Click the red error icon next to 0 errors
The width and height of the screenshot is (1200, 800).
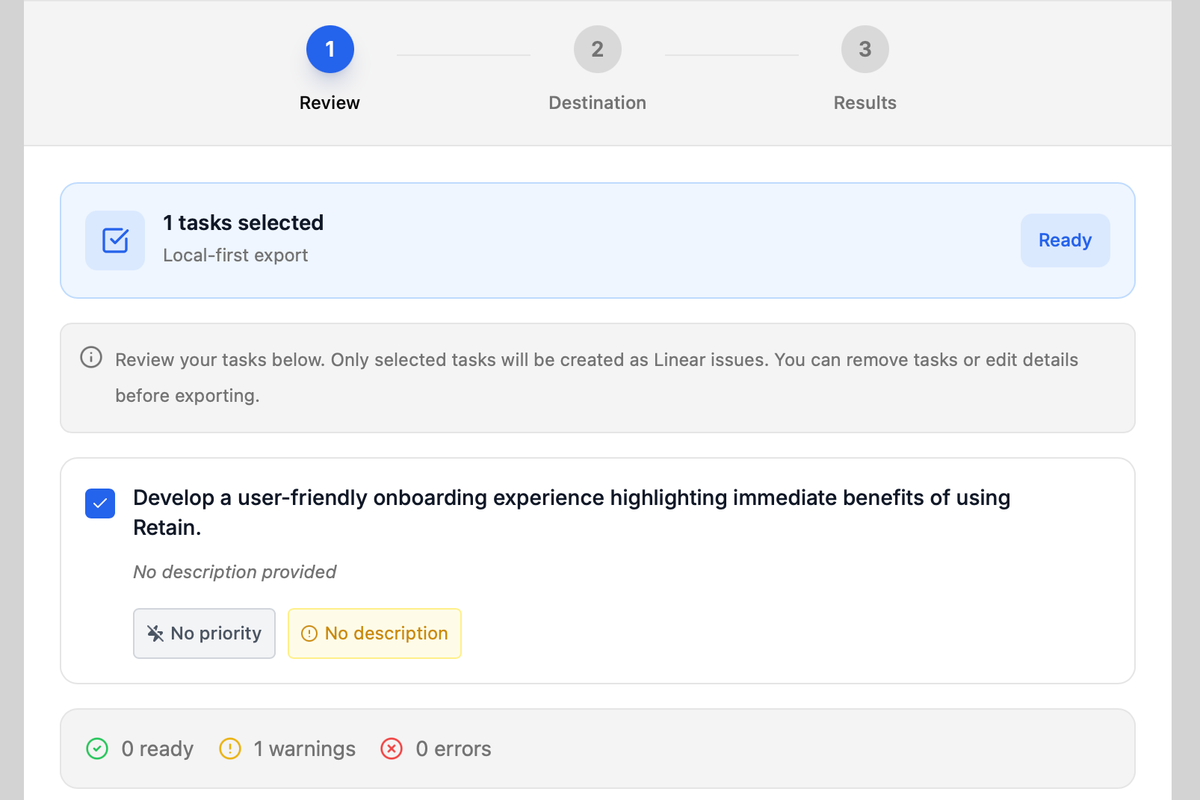pos(390,748)
